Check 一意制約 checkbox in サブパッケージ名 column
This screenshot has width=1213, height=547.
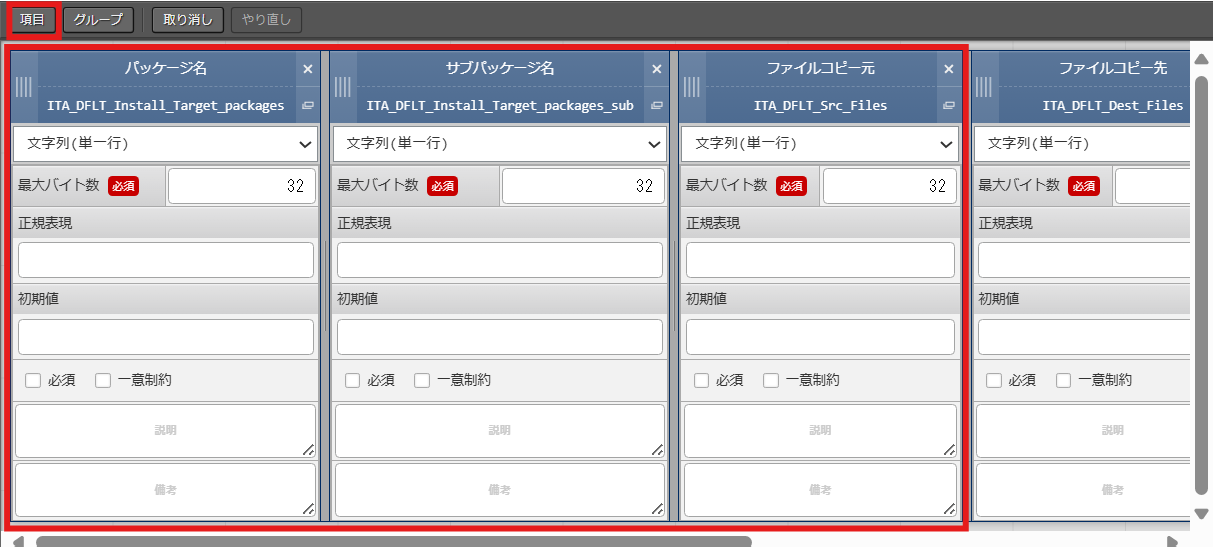422,380
